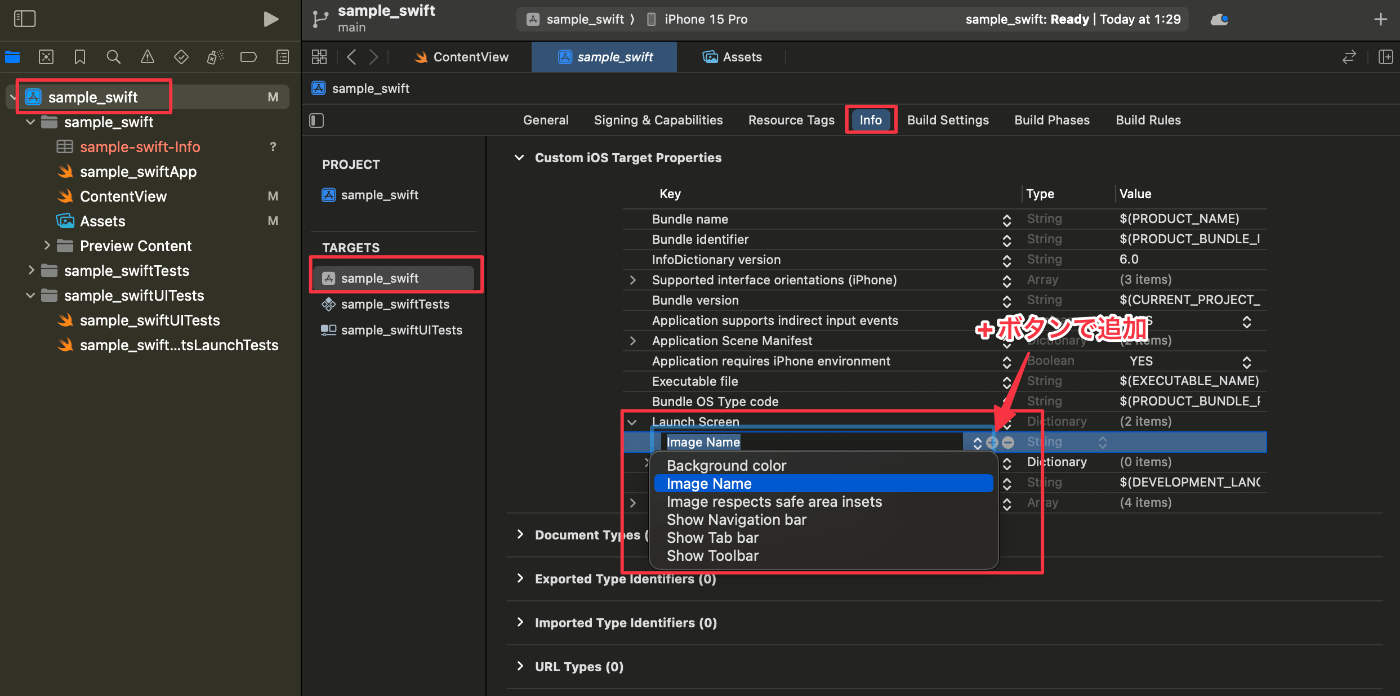Viewport: 1400px width, 696px height.
Task: Switch to the Build Rules tab
Action: point(1148,120)
